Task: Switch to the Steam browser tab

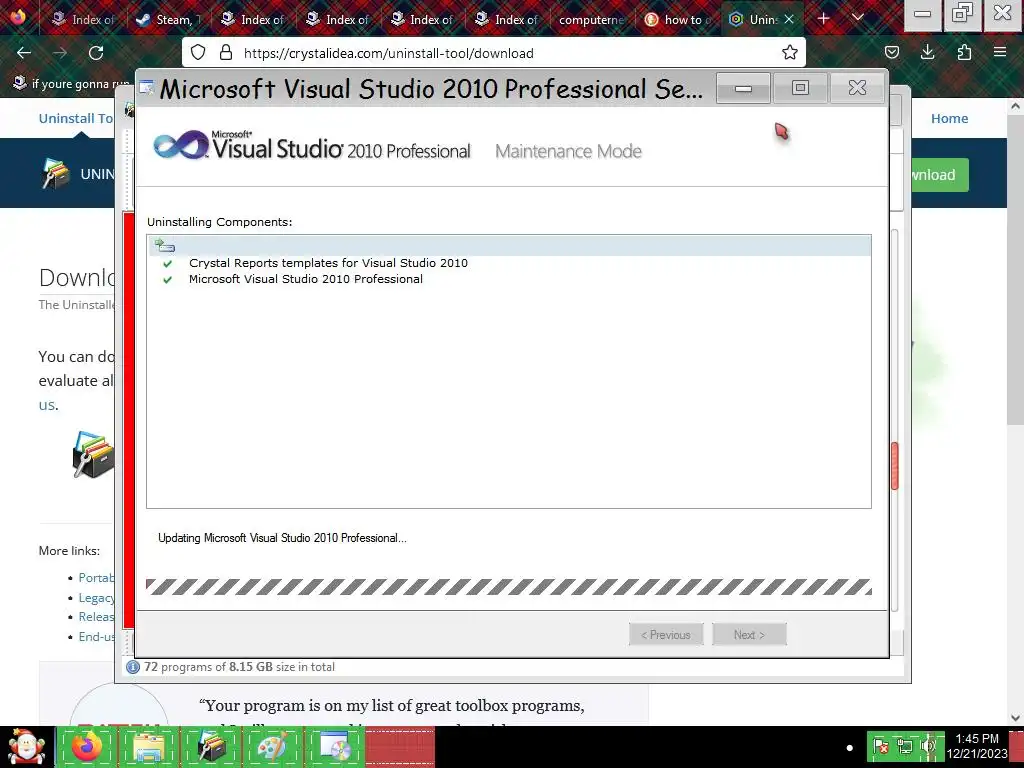Action: coord(168,20)
